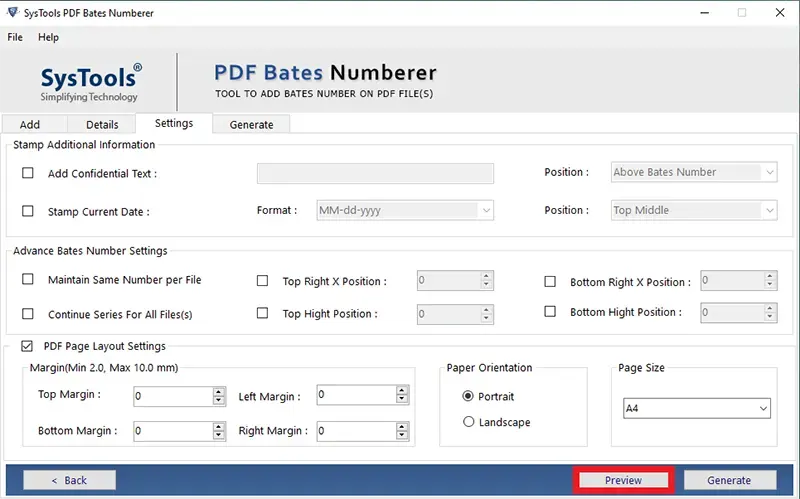The image size is (800, 499).
Task: Enable Stamp Current Date checkbox
Action: [28, 211]
